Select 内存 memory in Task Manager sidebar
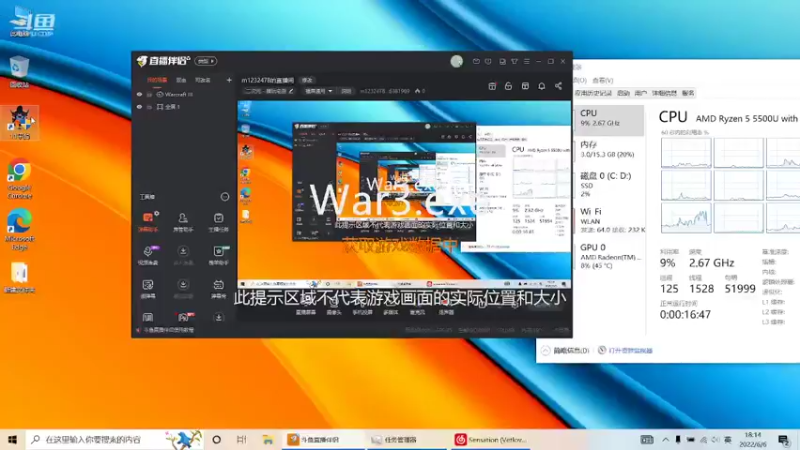 609,149
